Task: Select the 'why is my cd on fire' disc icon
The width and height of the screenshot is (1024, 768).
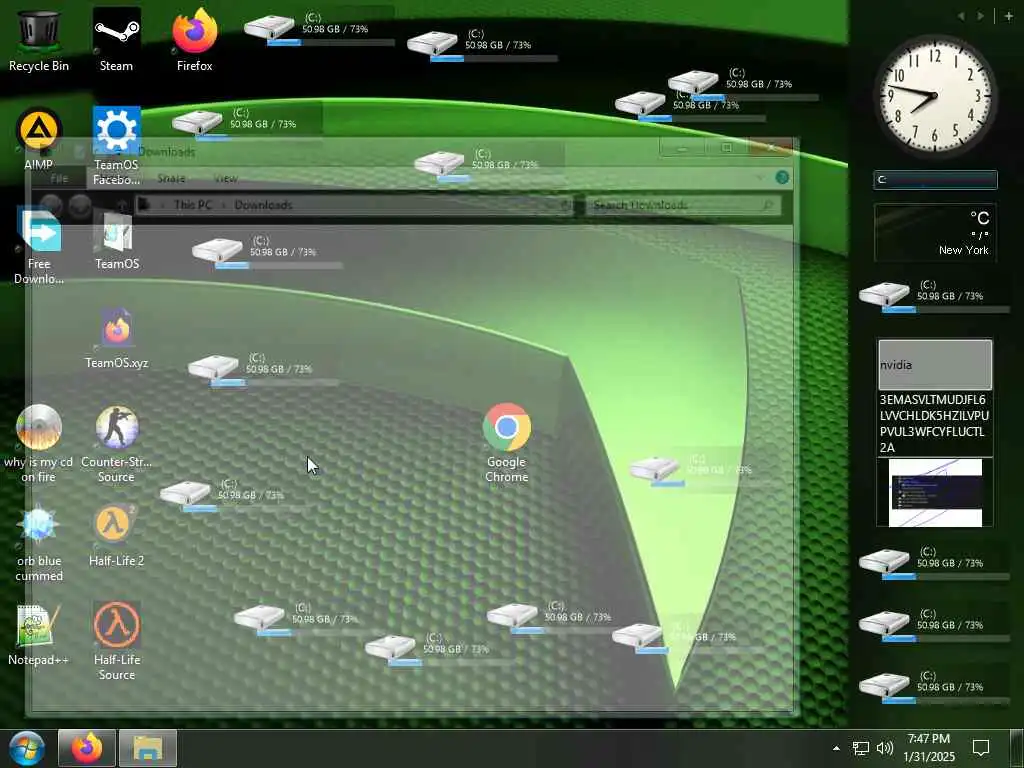Action: 39,443
